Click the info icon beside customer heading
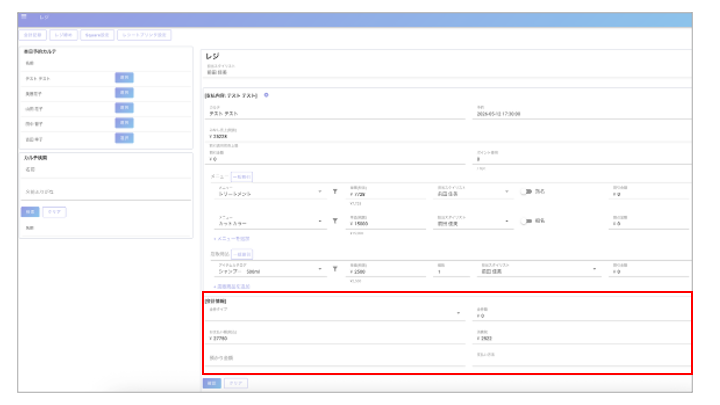Image resolution: width=720 pixels, height=405 pixels. tap(266, 95)
